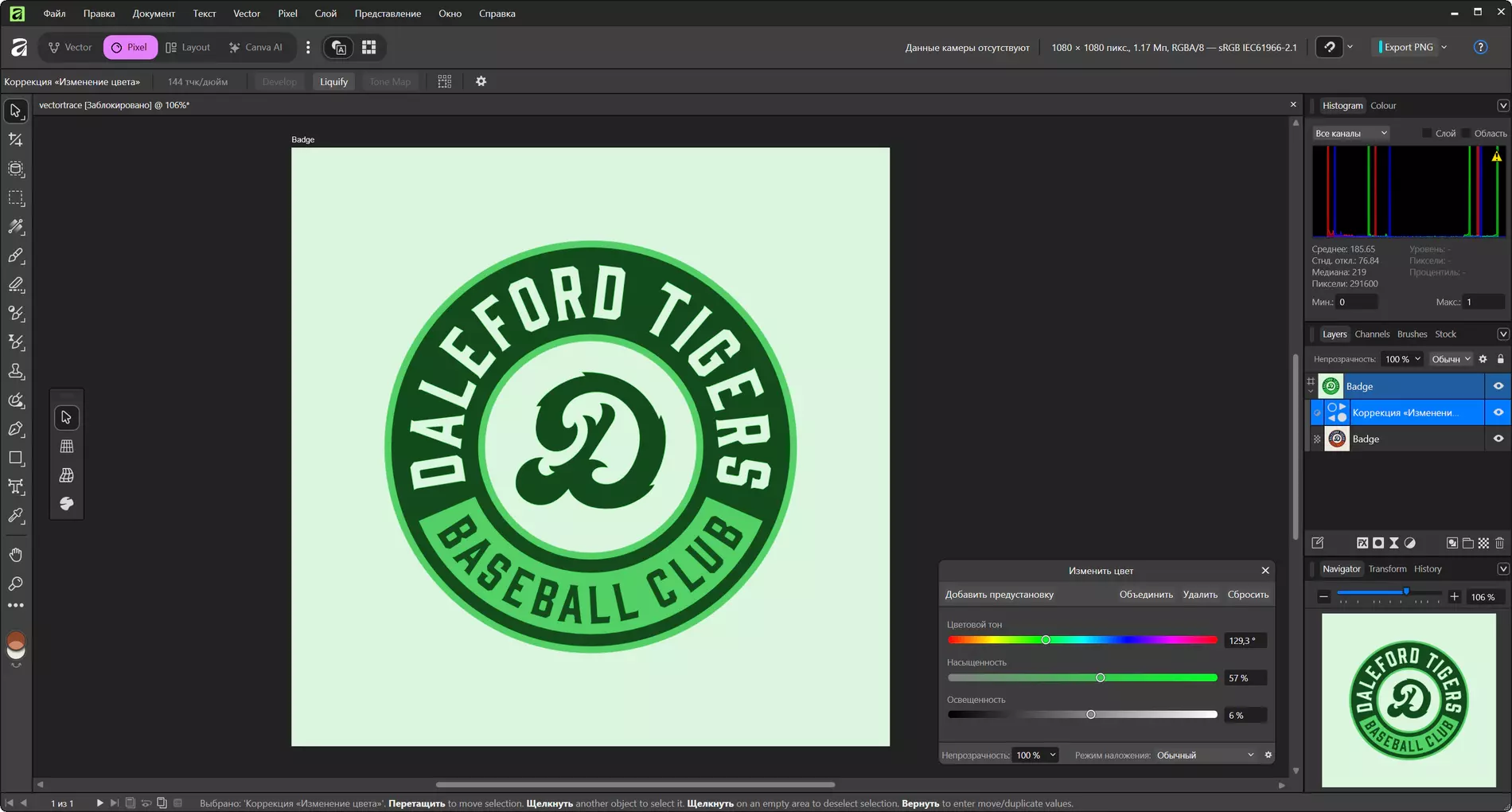This screenshot has width=1512, height=812.
Task: Expand Export PNG options arrow
Action: [1444, 47]
